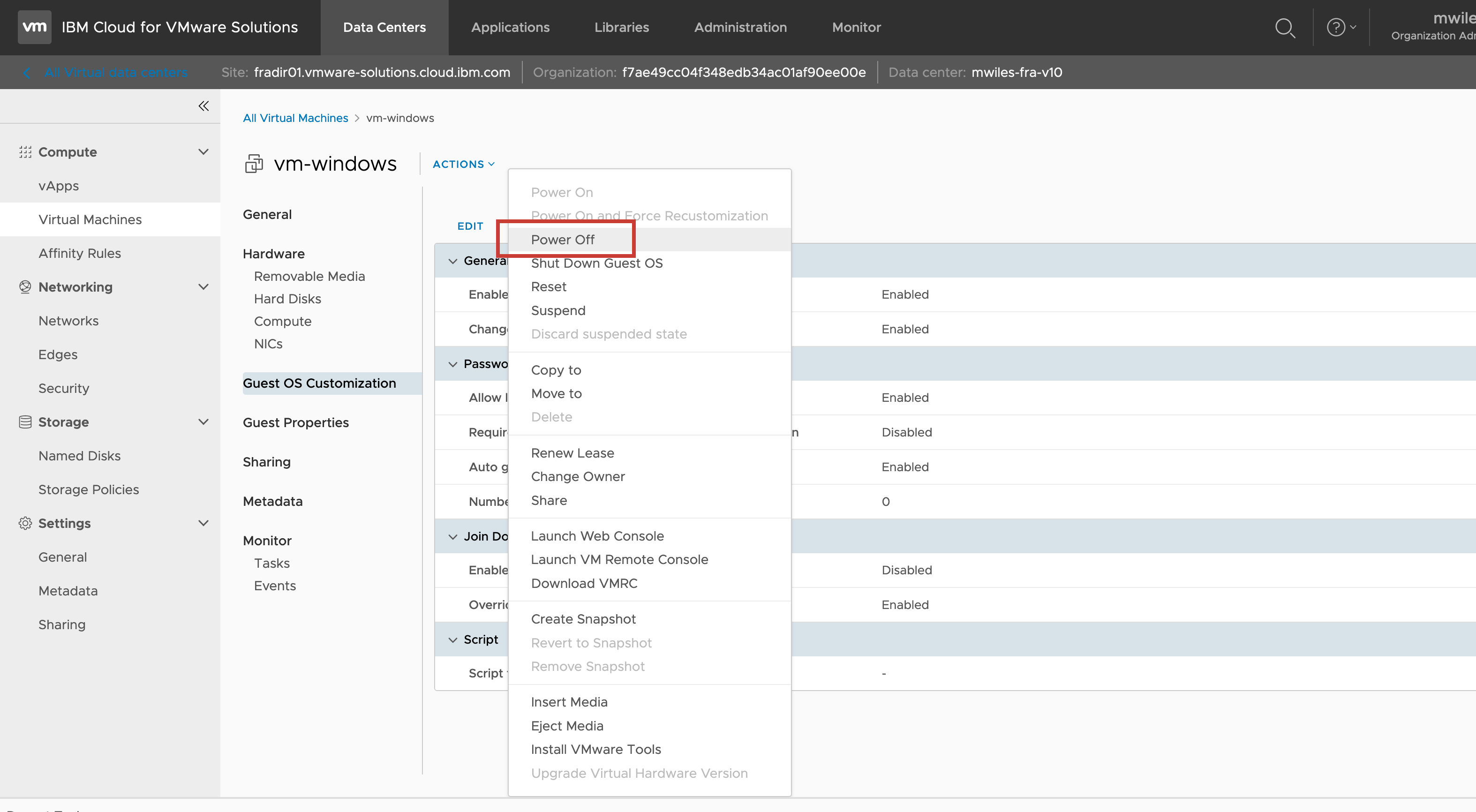1476x812 pixels.
Task: Open Hard Disks under Hardware
Action: pos(287,299)
